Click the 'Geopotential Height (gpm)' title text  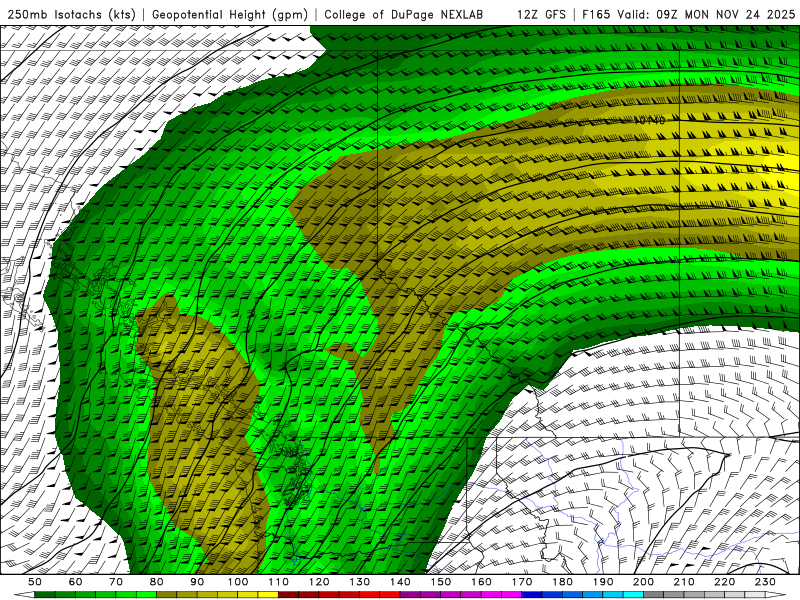click(230, 14)
